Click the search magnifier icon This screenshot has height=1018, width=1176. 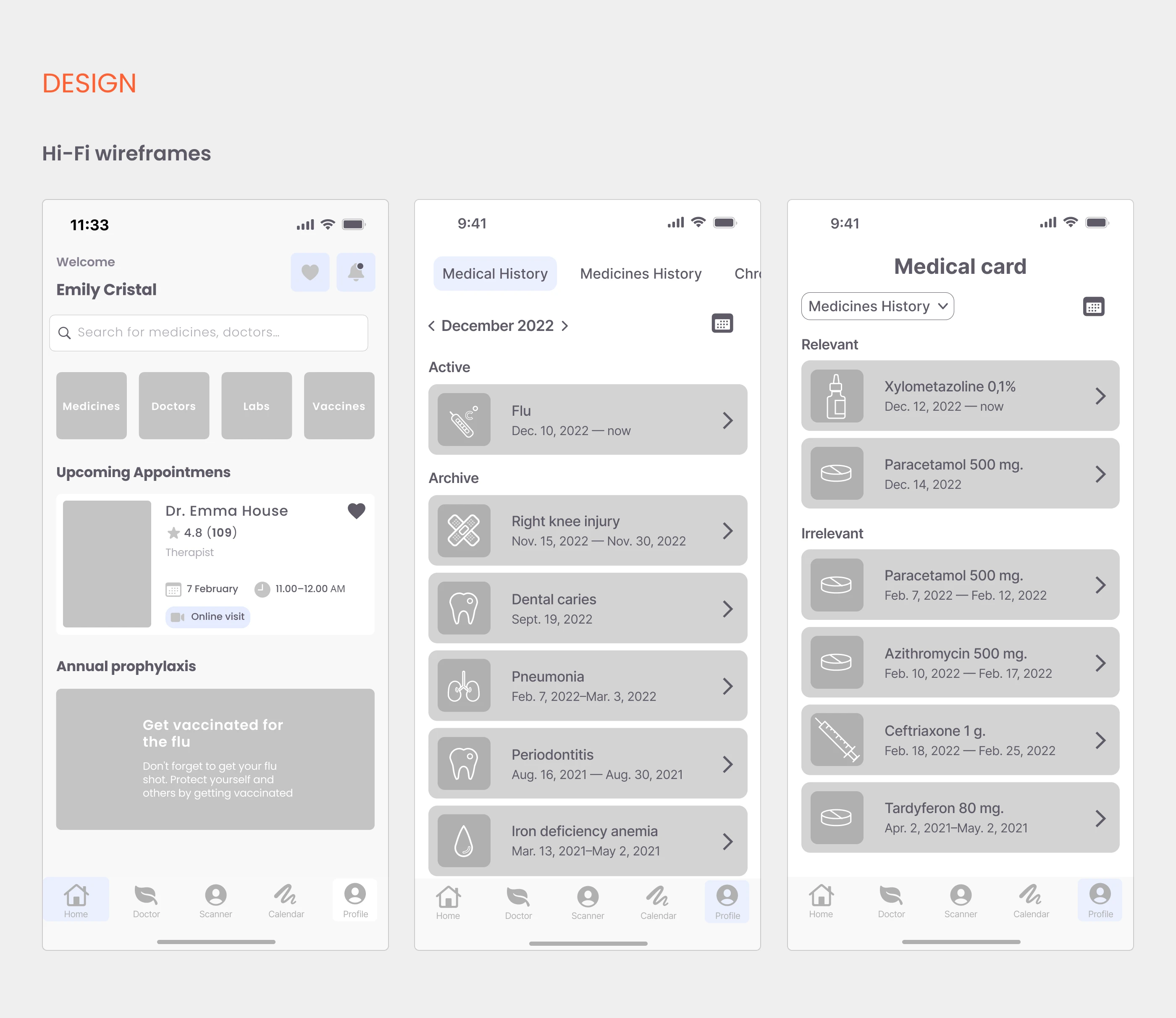[x=65, y=333]
